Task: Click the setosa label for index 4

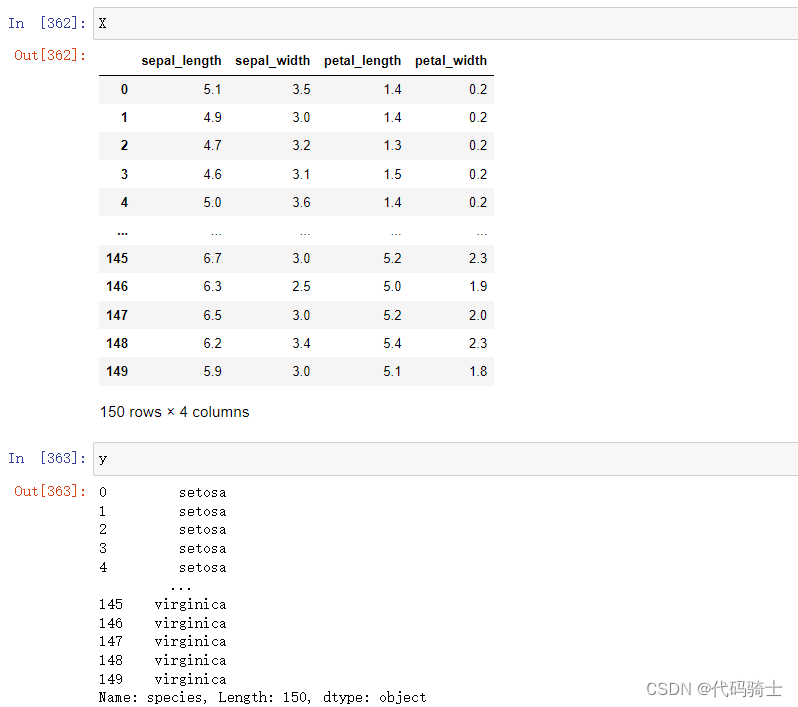Action: [203, 568]
